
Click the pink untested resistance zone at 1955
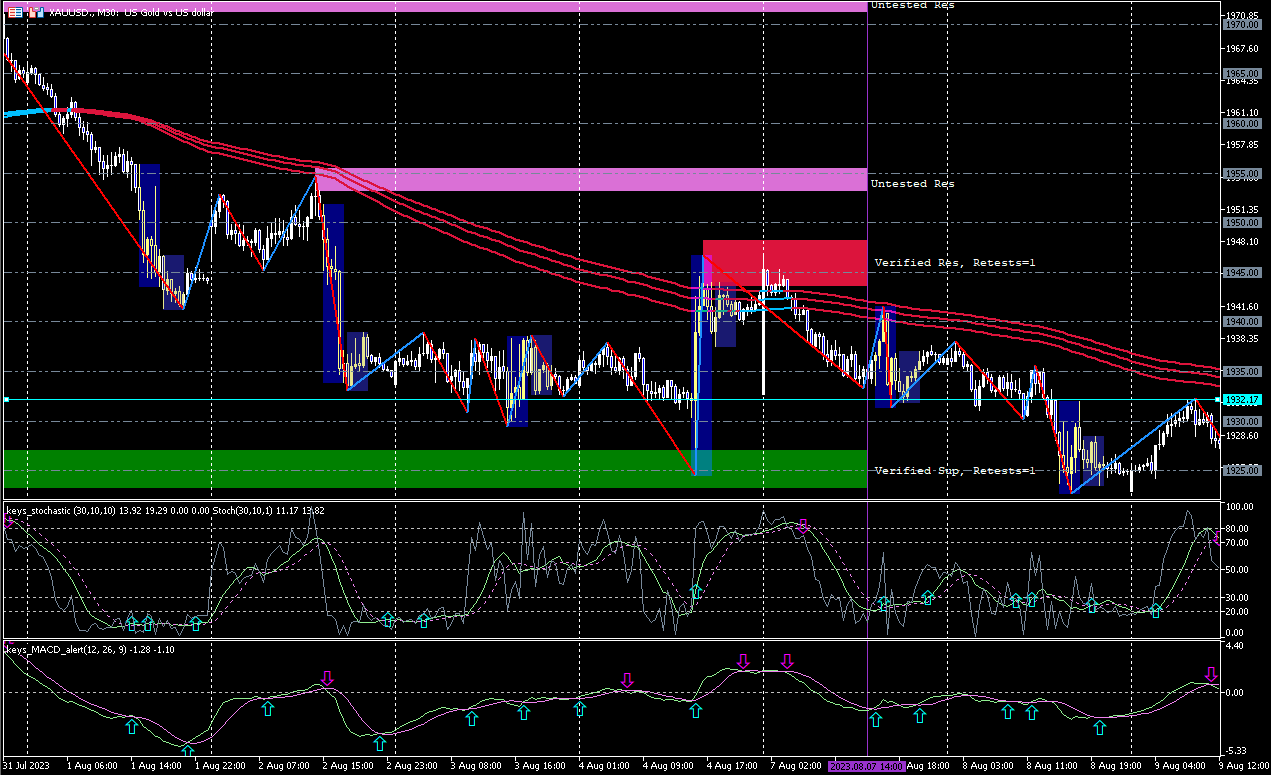(591, 180)
